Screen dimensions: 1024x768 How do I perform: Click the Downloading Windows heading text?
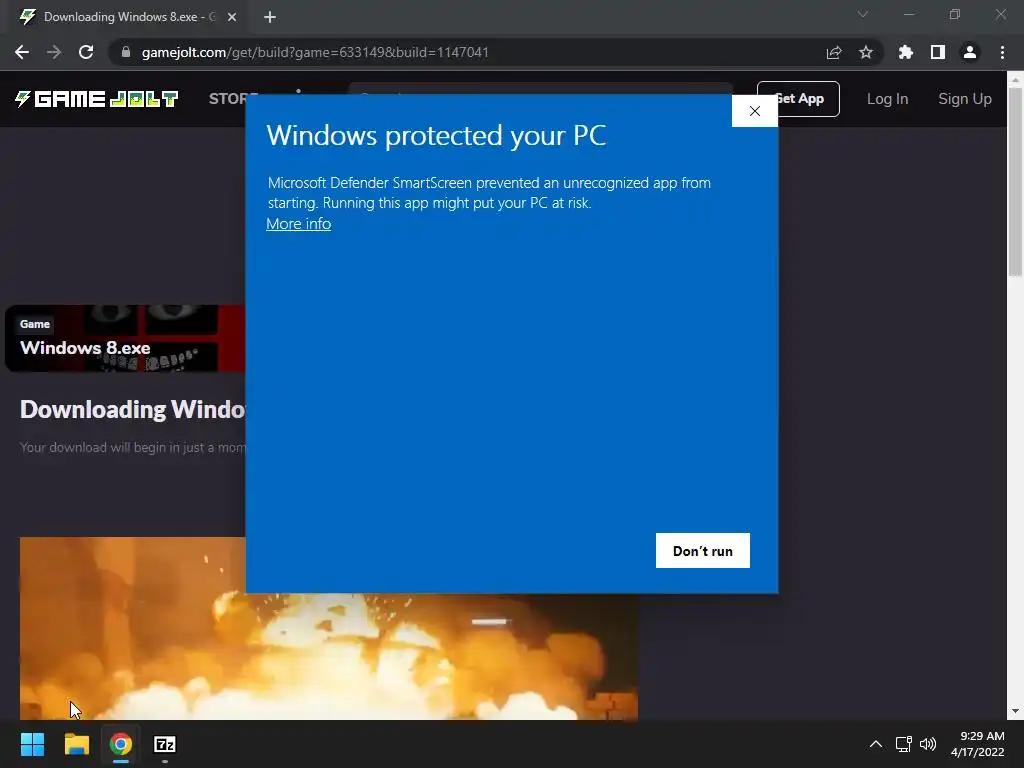point(133,409)
